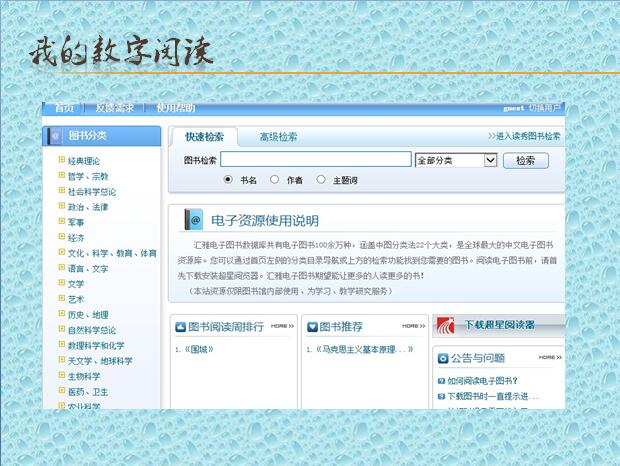Click the 图书推荐 panel icon
Viewport: 620px width, 466px height.
(x=313, y=326)
